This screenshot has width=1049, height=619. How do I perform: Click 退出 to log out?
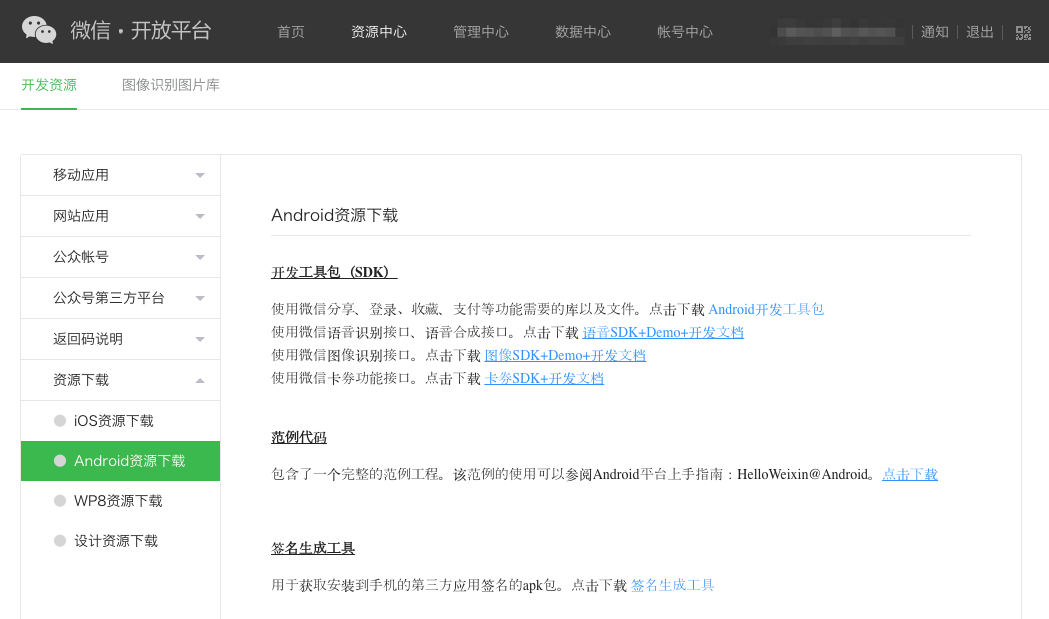click(979, 31)
